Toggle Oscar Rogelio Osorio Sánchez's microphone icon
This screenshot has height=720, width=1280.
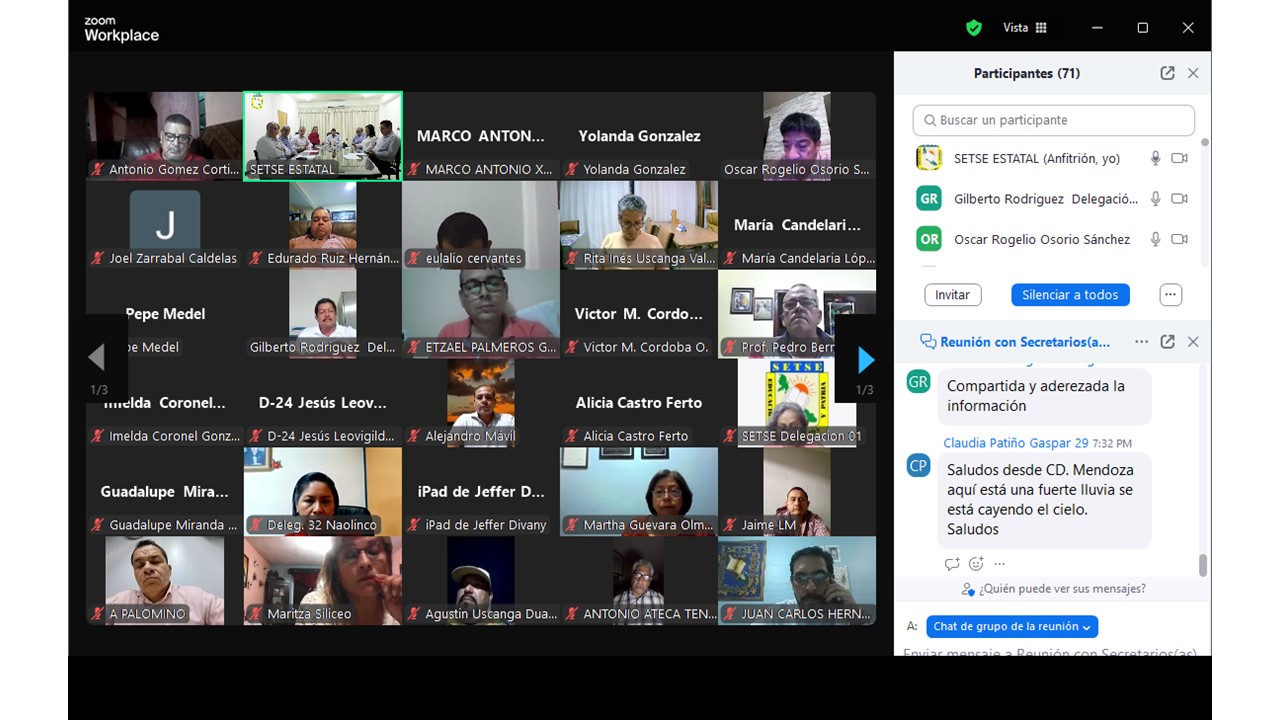(x=1155, y=239)
